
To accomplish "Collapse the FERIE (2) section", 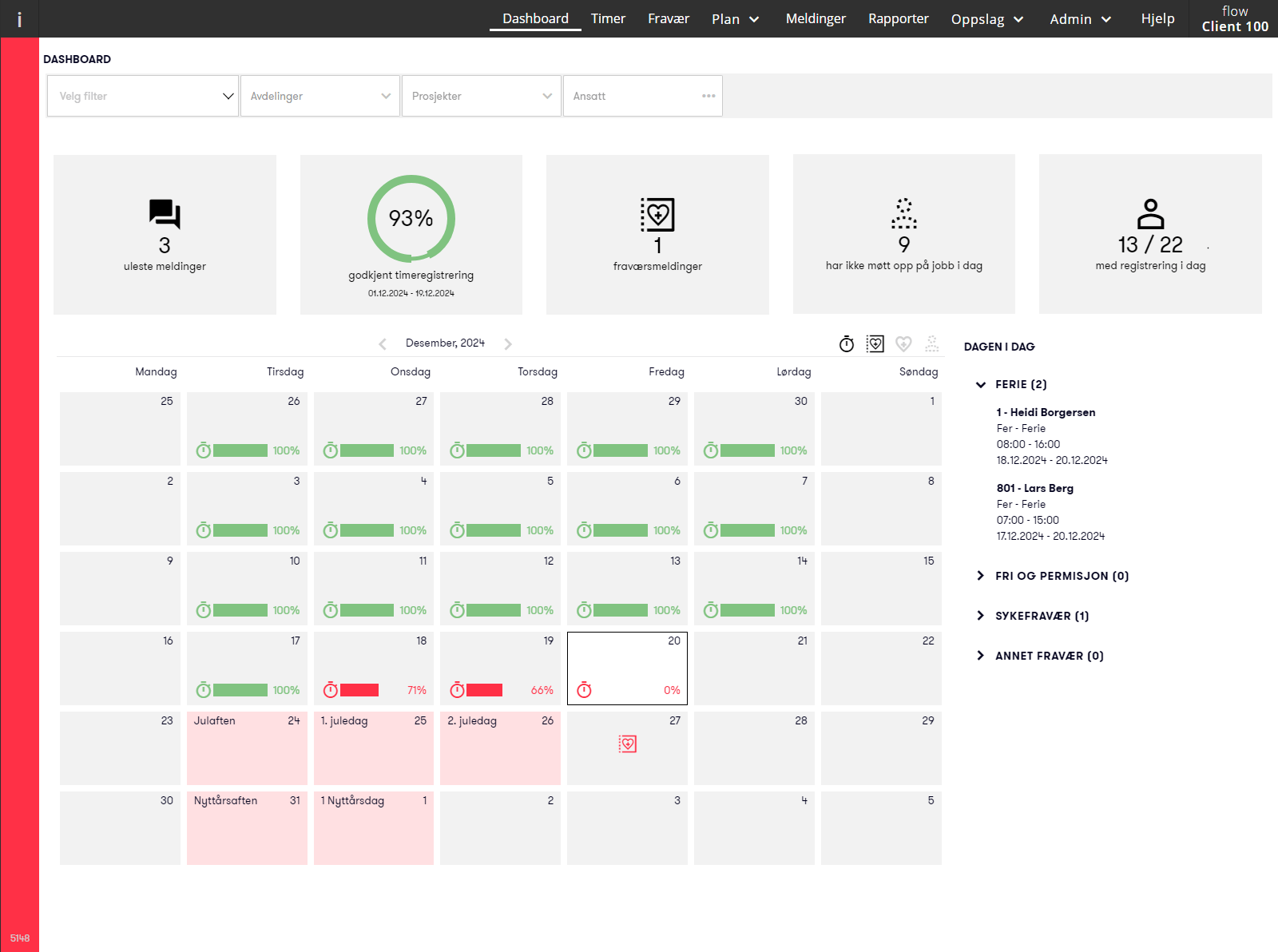I will tap(1011, 384).
